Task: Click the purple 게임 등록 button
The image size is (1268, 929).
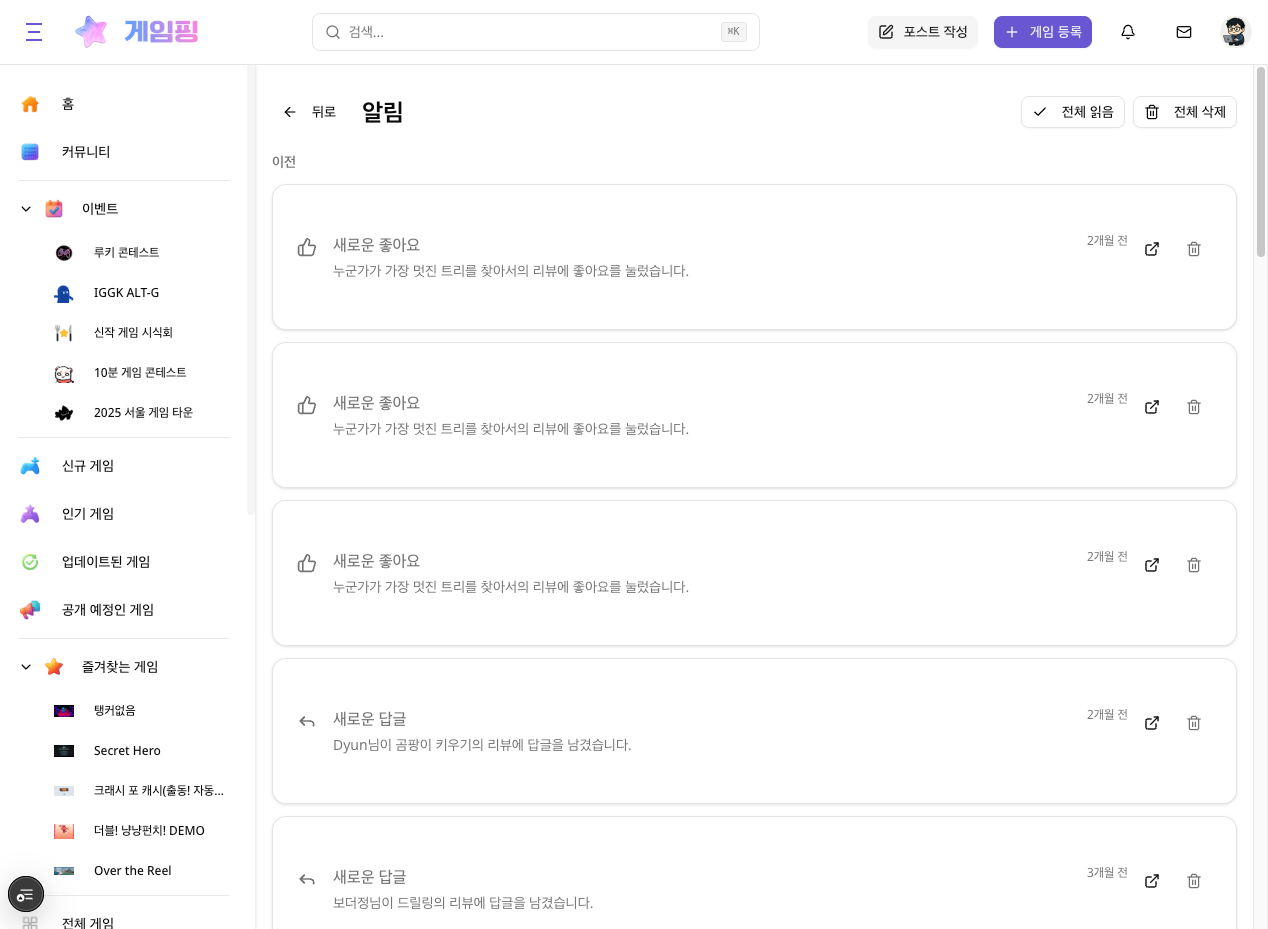Action: [x=1043, y=32]
